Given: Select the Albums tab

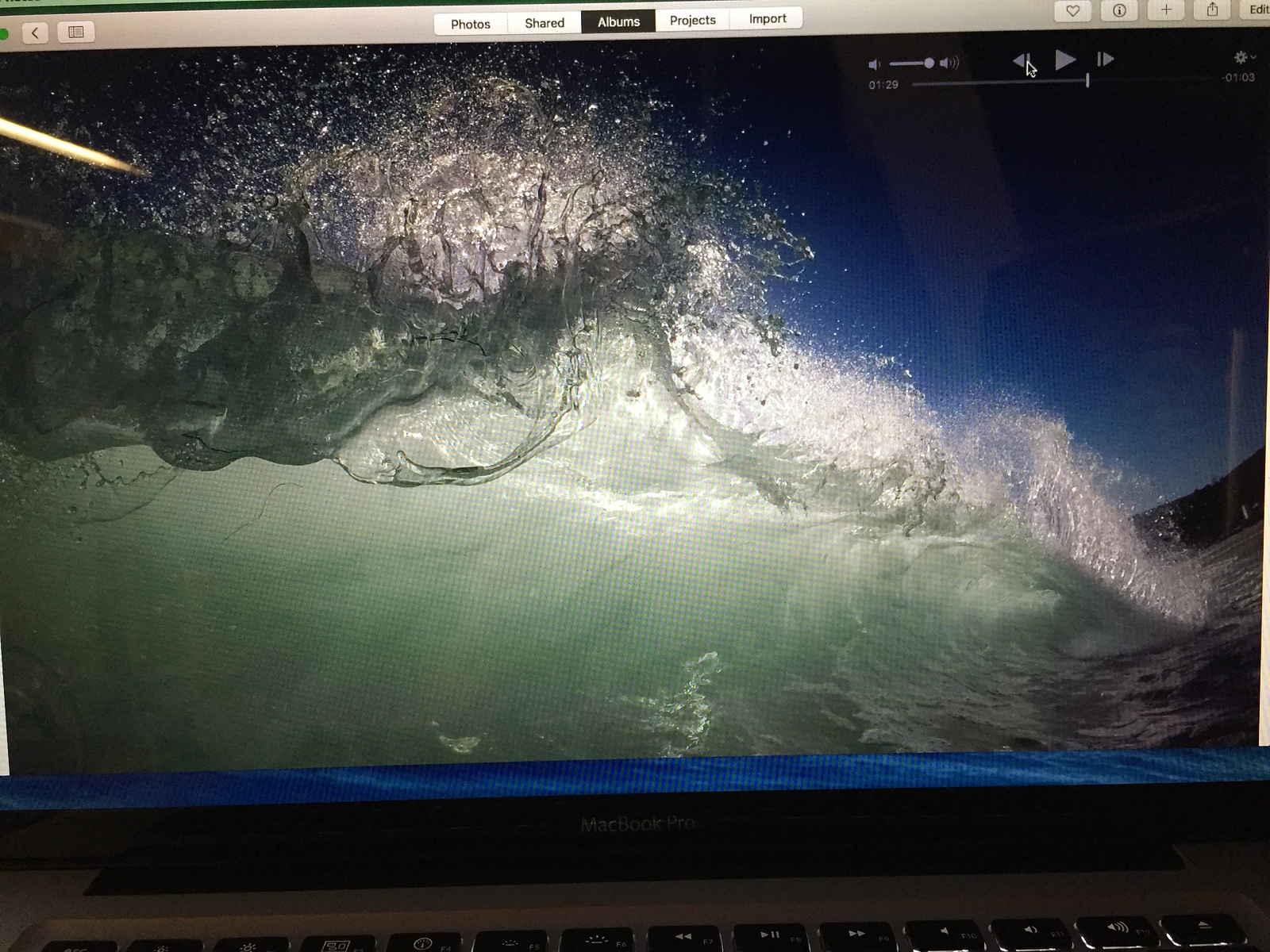Looking at the screenshot, I should (x=618, y=21).
